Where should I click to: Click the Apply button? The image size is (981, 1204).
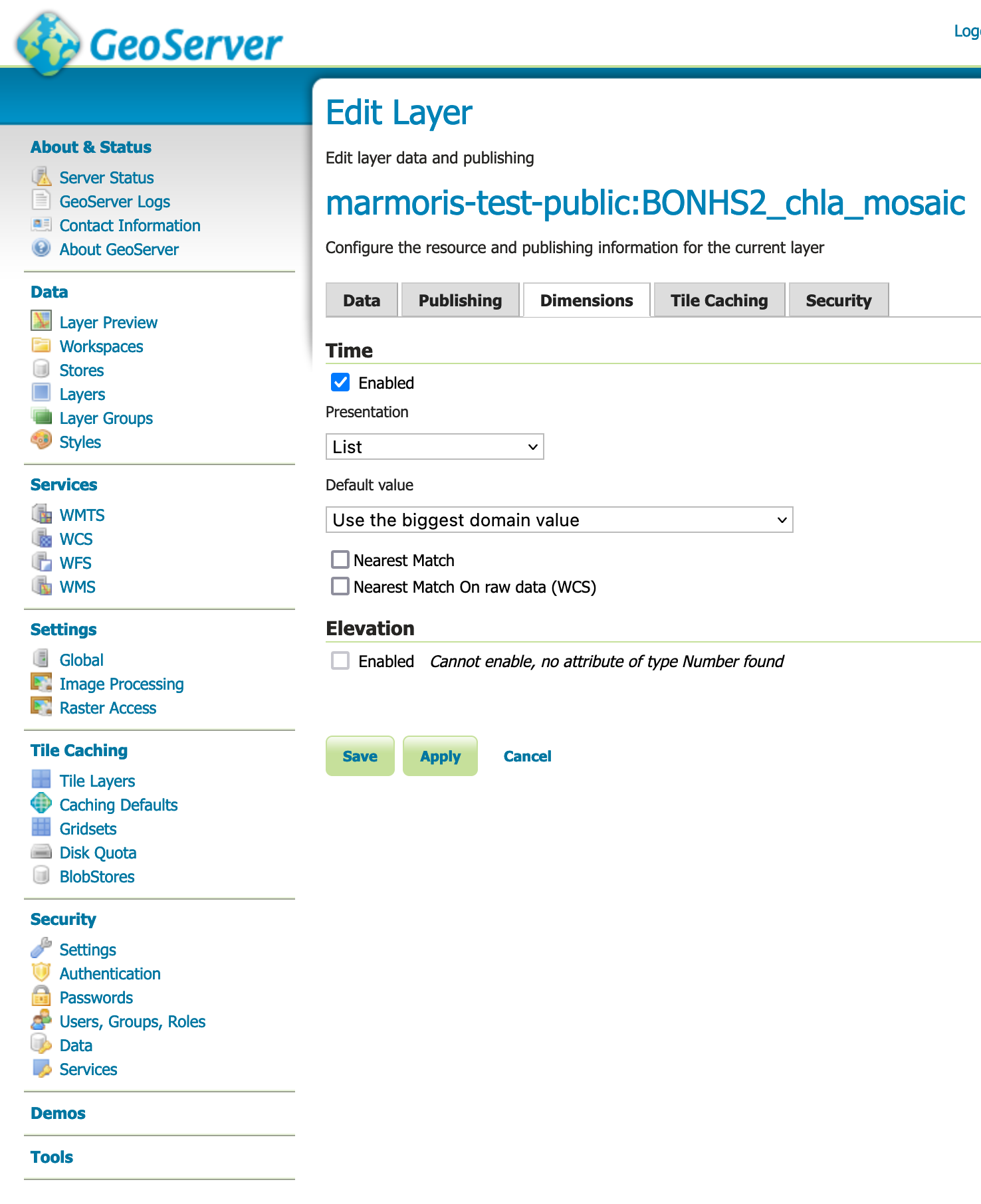440,756
